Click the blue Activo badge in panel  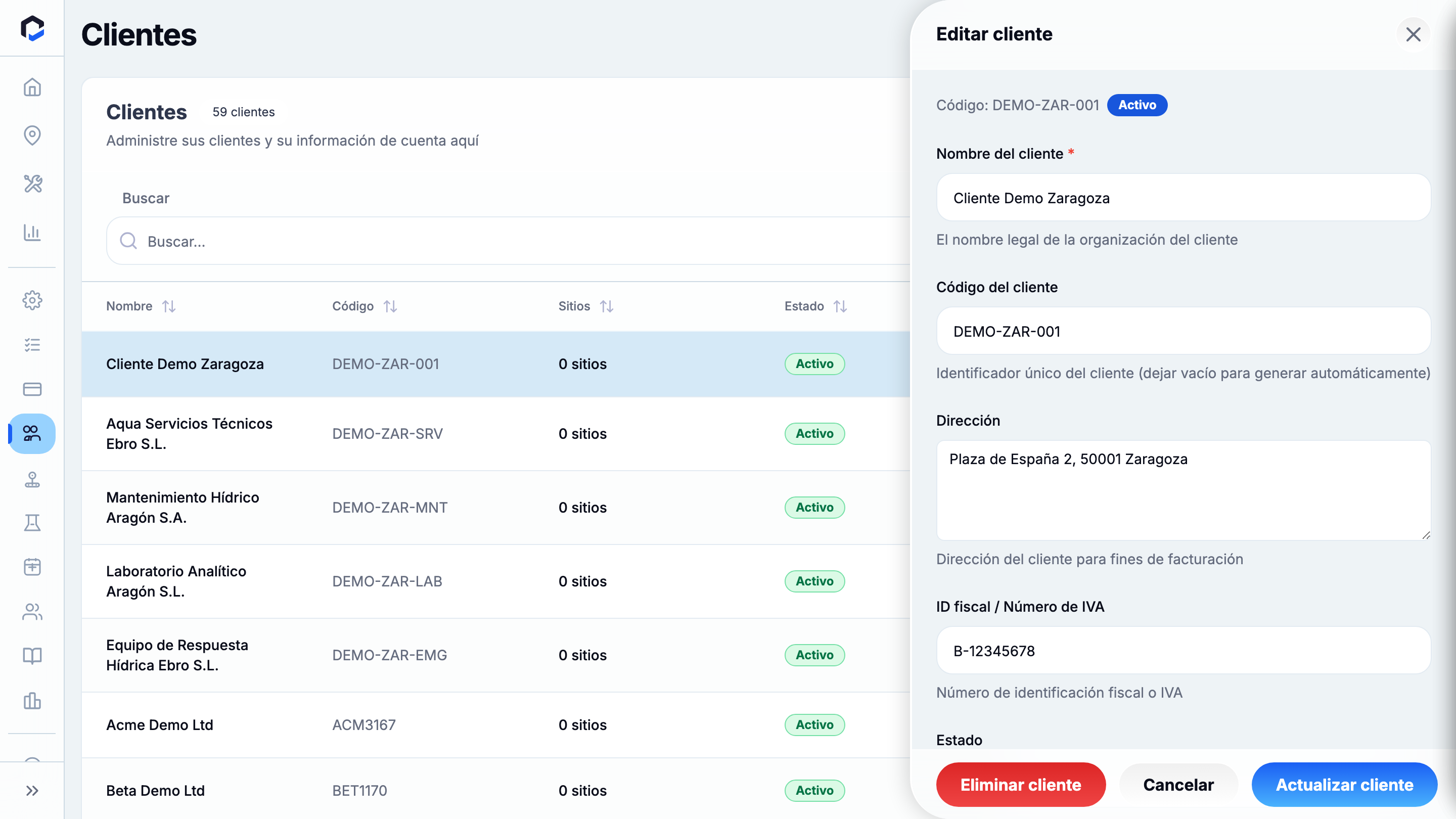(1137, 105)
